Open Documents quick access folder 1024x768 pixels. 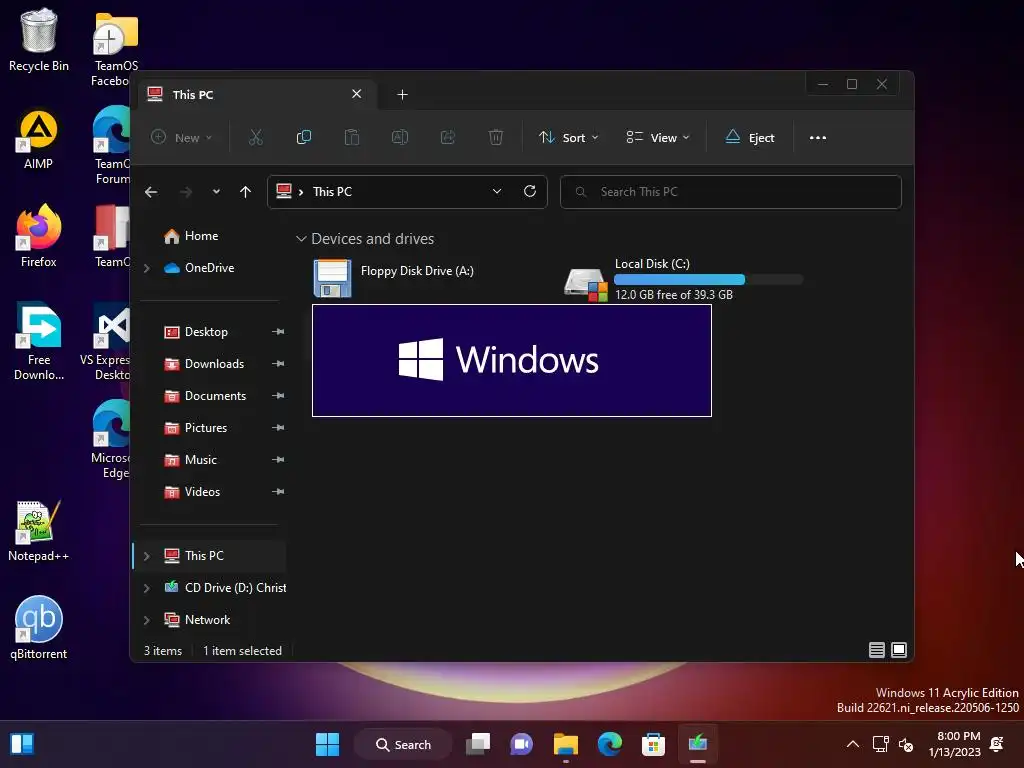(x=205, y=396)
